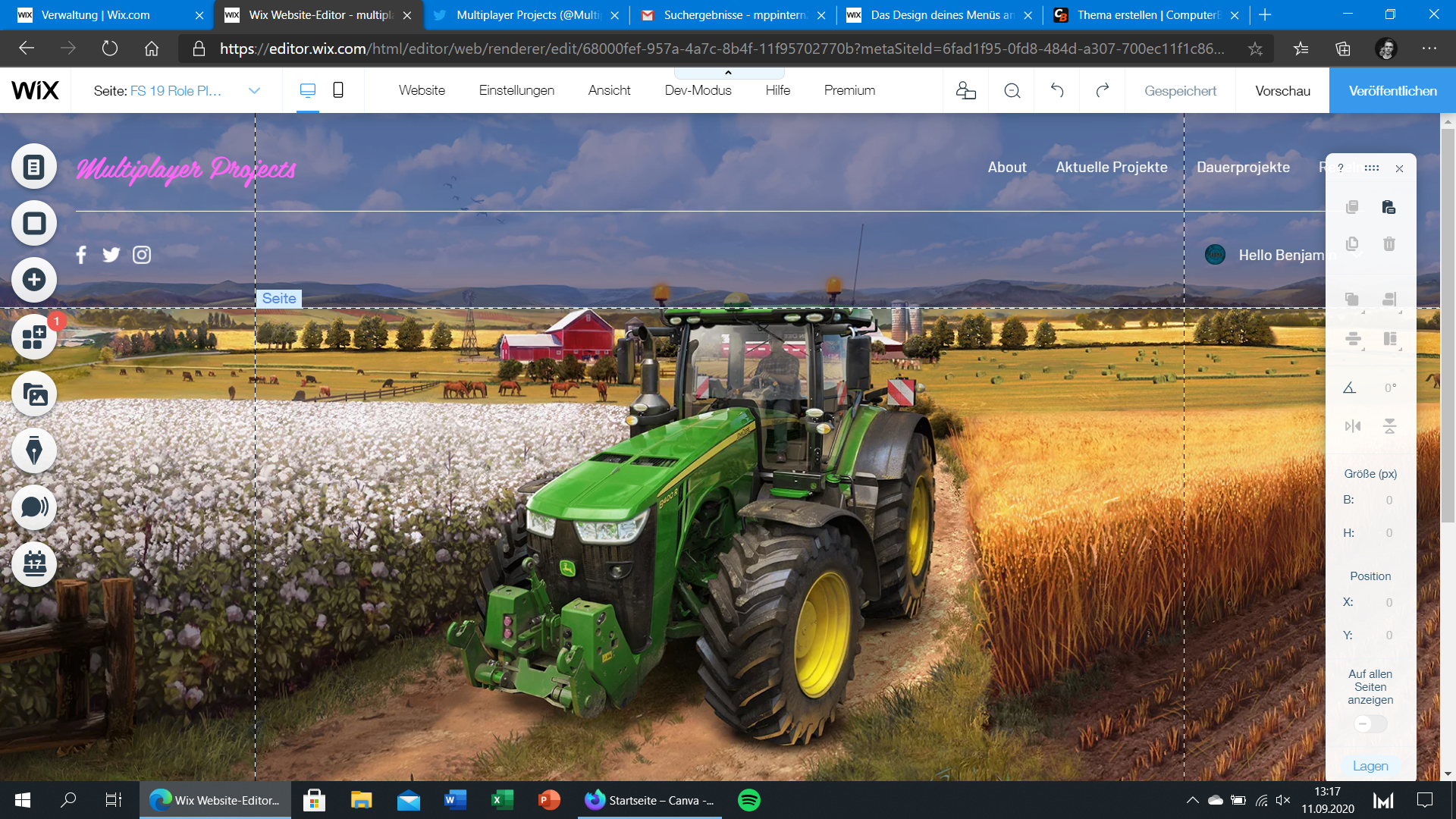The image size is (1456, 819).
Task: Open the Bookings calendar sidebar icon
Action: coord(34,564)
